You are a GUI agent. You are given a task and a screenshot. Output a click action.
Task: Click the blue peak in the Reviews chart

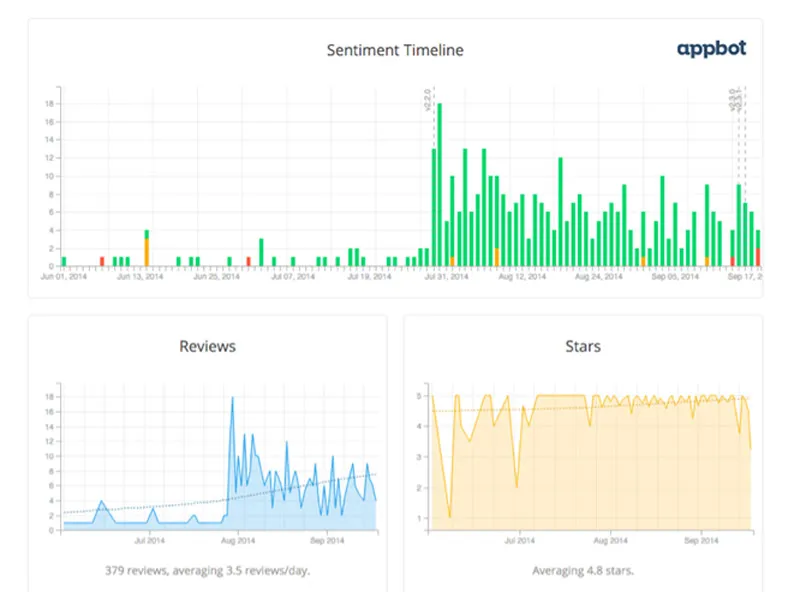click(x=233, y=398)
